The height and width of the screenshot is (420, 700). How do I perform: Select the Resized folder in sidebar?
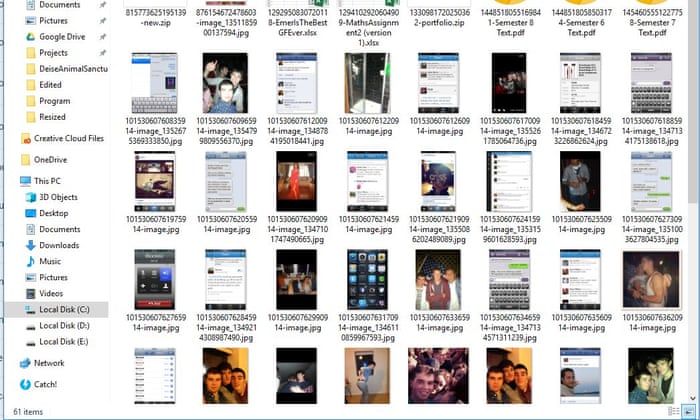(x=55, y=116)
